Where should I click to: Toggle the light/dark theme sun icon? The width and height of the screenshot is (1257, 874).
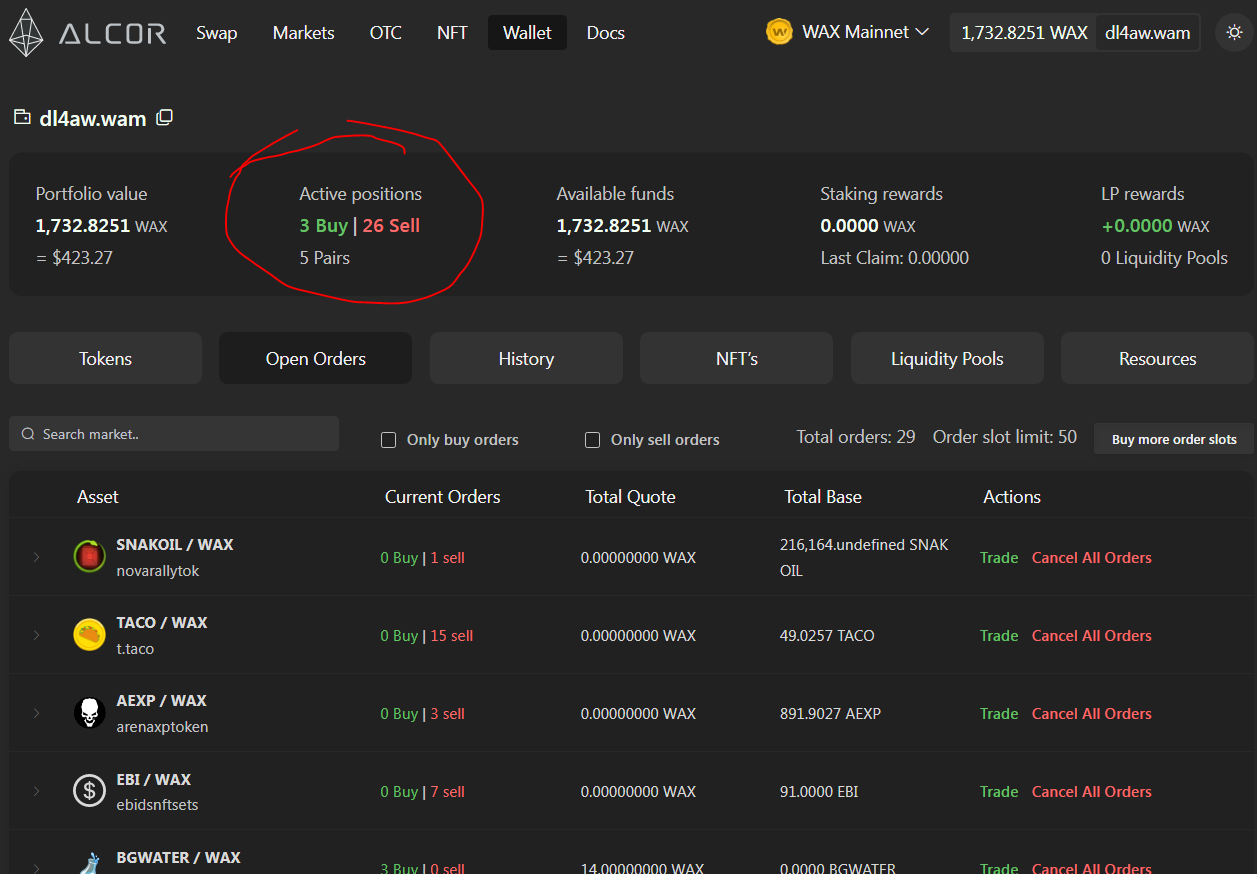pos(1234,32)
